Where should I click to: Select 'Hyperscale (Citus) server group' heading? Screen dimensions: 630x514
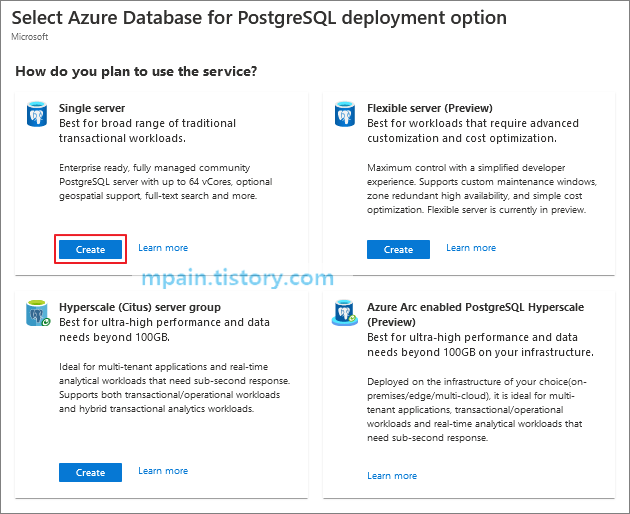(140, 307)
